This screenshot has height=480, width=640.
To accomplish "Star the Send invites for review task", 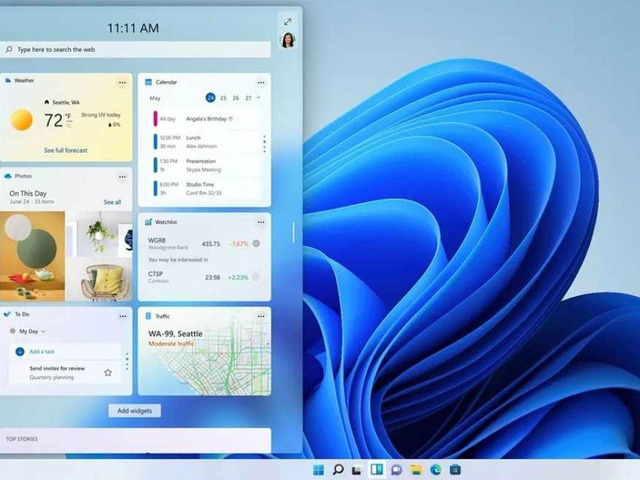I will (x=108, y=372).
